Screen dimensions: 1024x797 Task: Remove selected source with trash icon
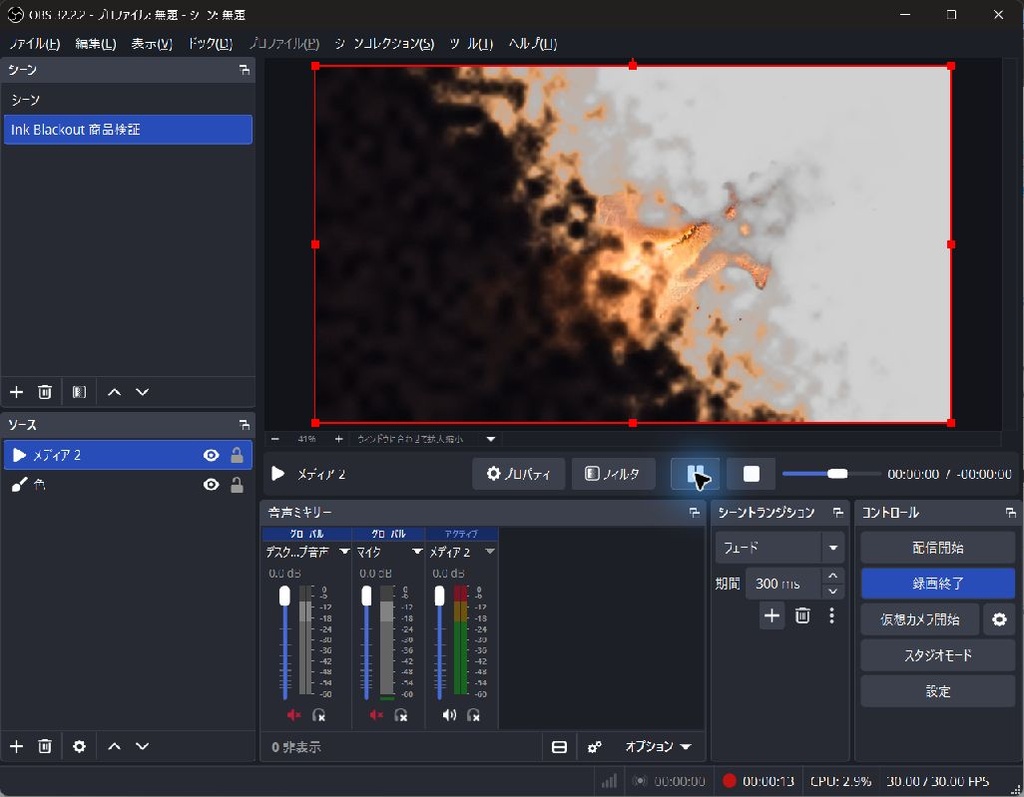coord(44,746)
